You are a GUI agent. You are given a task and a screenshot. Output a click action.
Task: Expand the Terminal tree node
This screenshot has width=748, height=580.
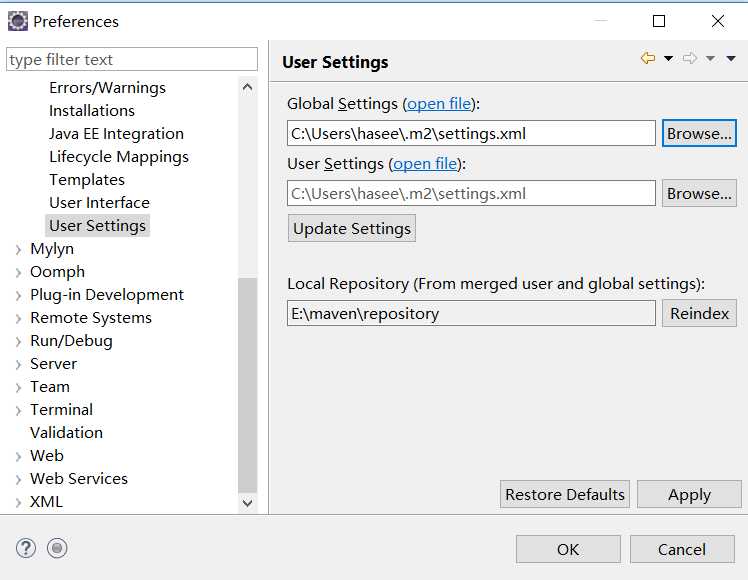(18, 410)
